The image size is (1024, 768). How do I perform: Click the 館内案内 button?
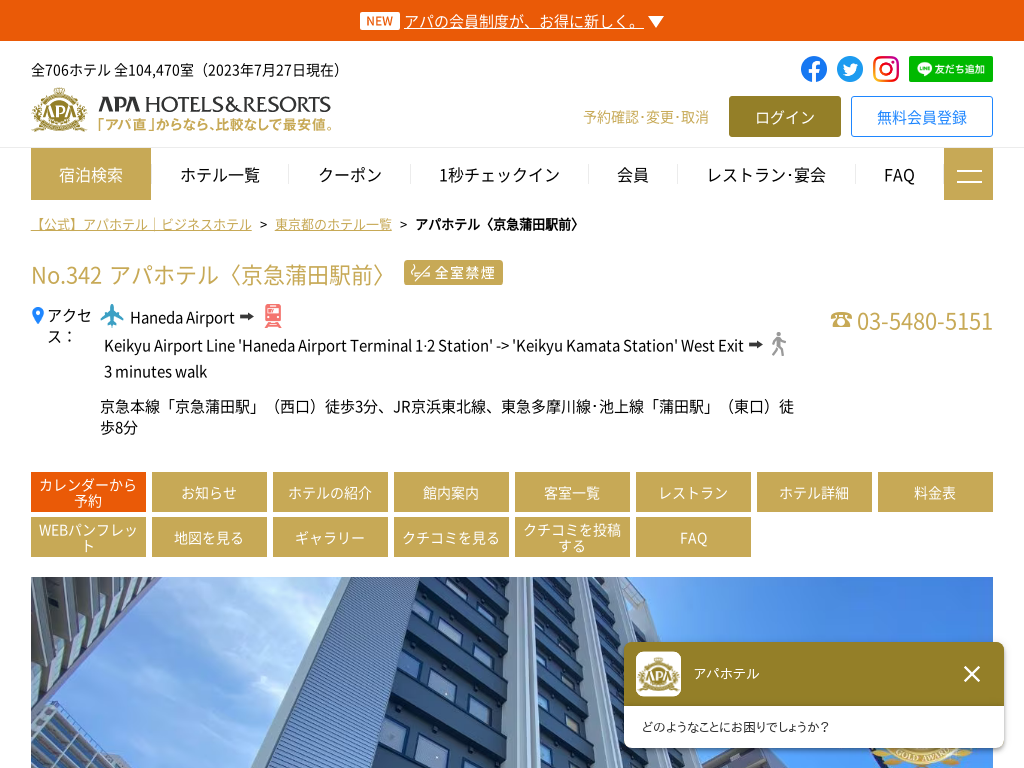451,492
